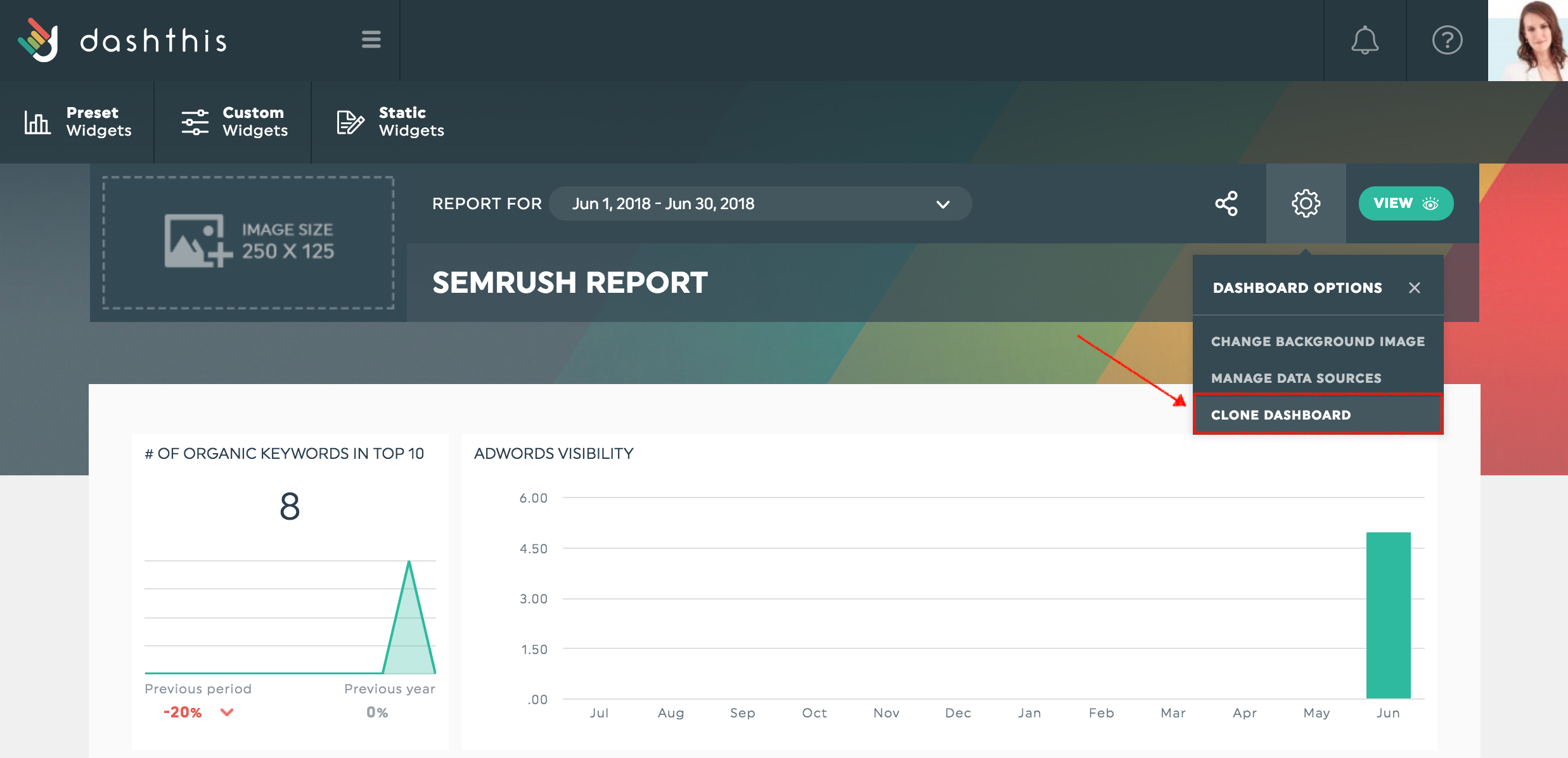Viewport: 1568px width, 758px height.
Task: Open the notifications bell
Action: click(x=1365, y=40)
